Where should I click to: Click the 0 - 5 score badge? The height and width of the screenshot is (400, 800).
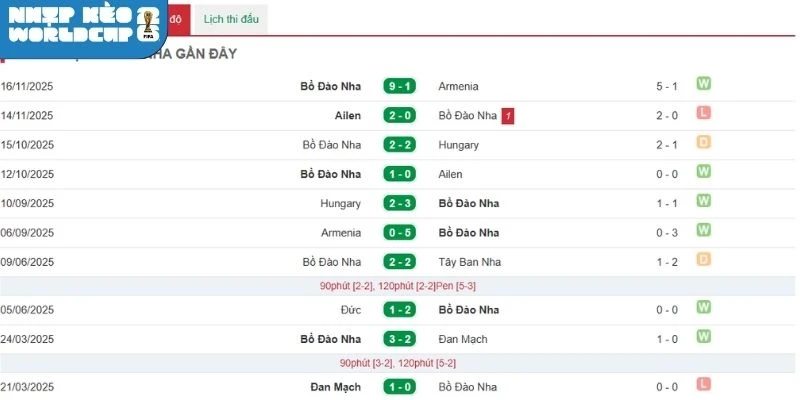pyautogui.click(x=400, y=231)
